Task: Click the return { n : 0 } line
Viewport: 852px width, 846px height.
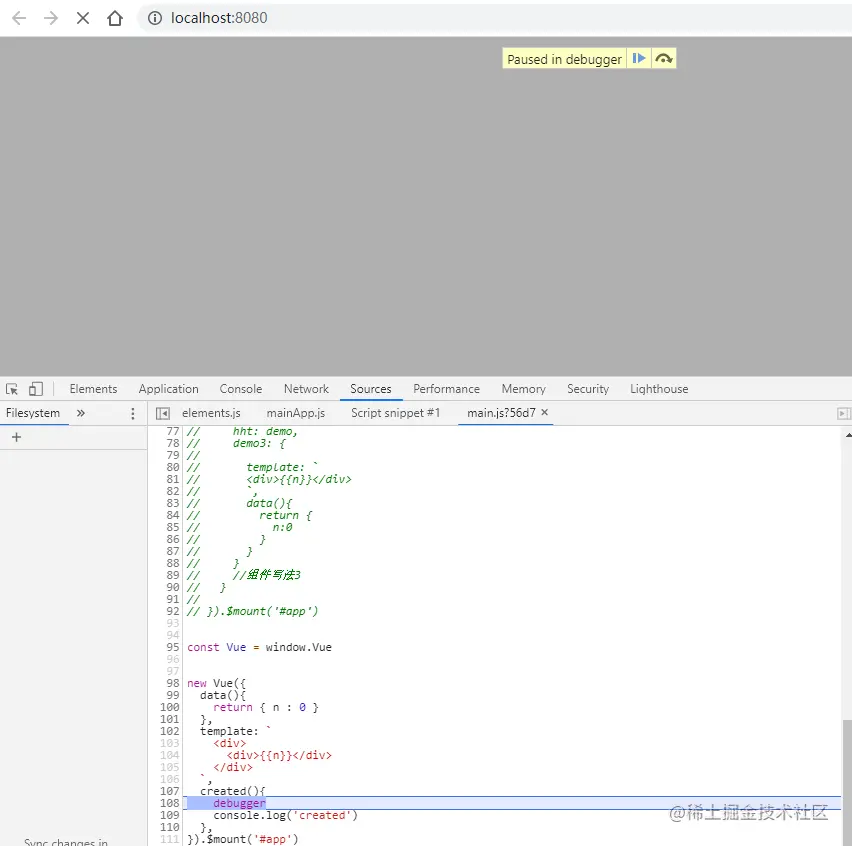Action: (x=266, y=707)
